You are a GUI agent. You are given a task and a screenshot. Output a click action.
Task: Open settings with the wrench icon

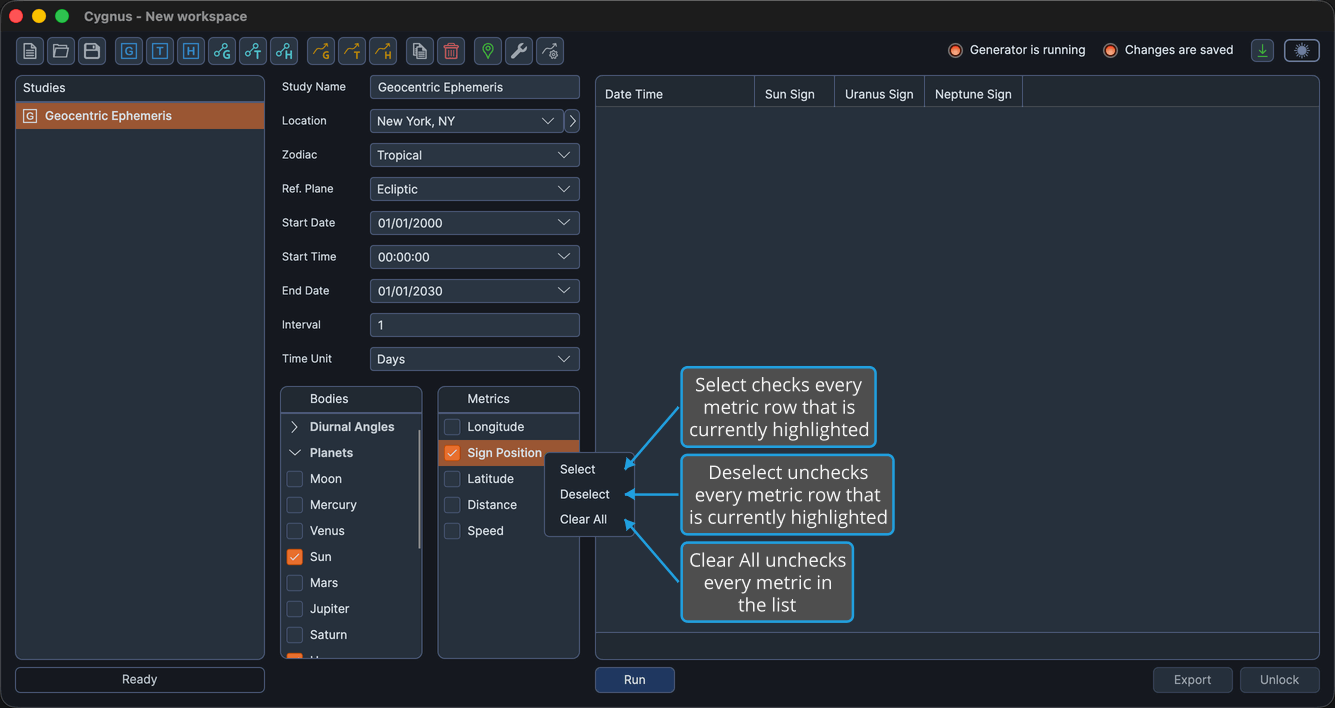tap(518, 51)
